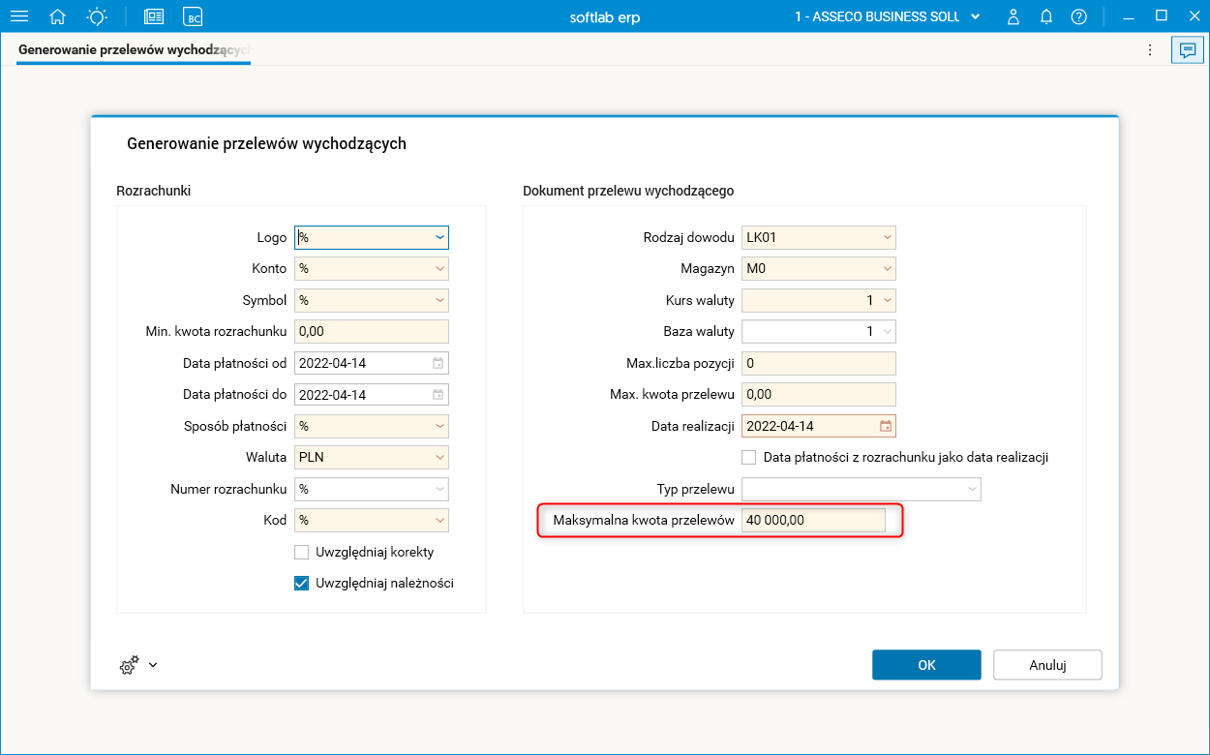1210x755 pixels.
Task: Go to the home screen icon
Action: 58,17
